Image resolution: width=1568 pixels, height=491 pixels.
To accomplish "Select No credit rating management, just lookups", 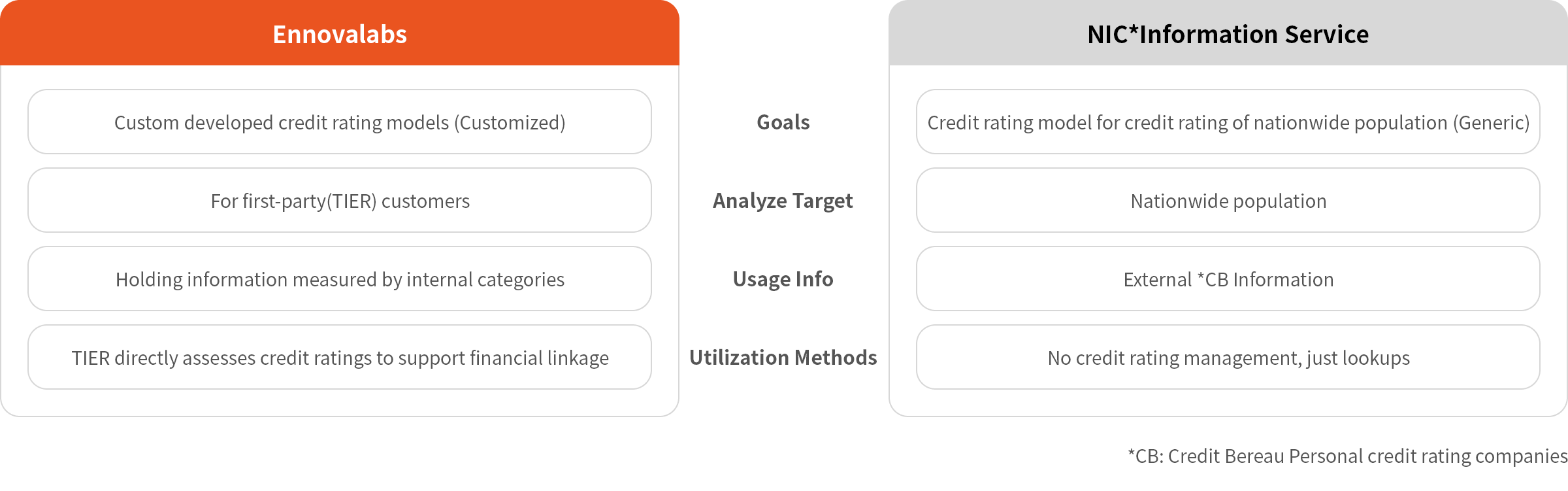I will [1228, 358].
